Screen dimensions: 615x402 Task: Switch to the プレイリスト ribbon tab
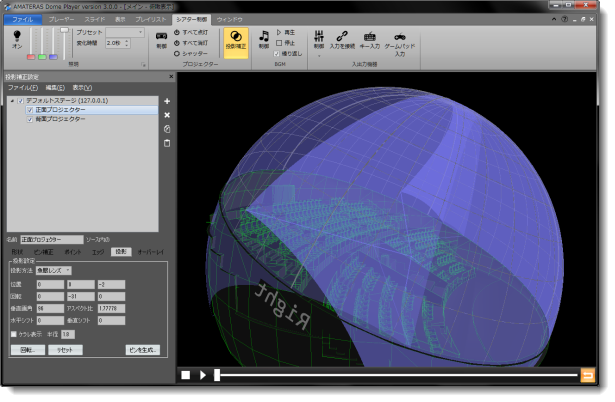[150, 19]
